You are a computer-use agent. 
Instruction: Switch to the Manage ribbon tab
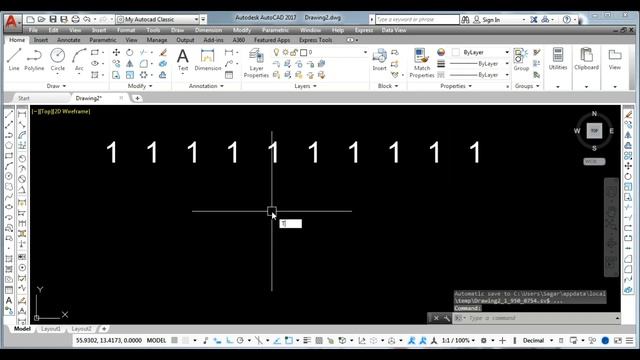pos(157,40)
